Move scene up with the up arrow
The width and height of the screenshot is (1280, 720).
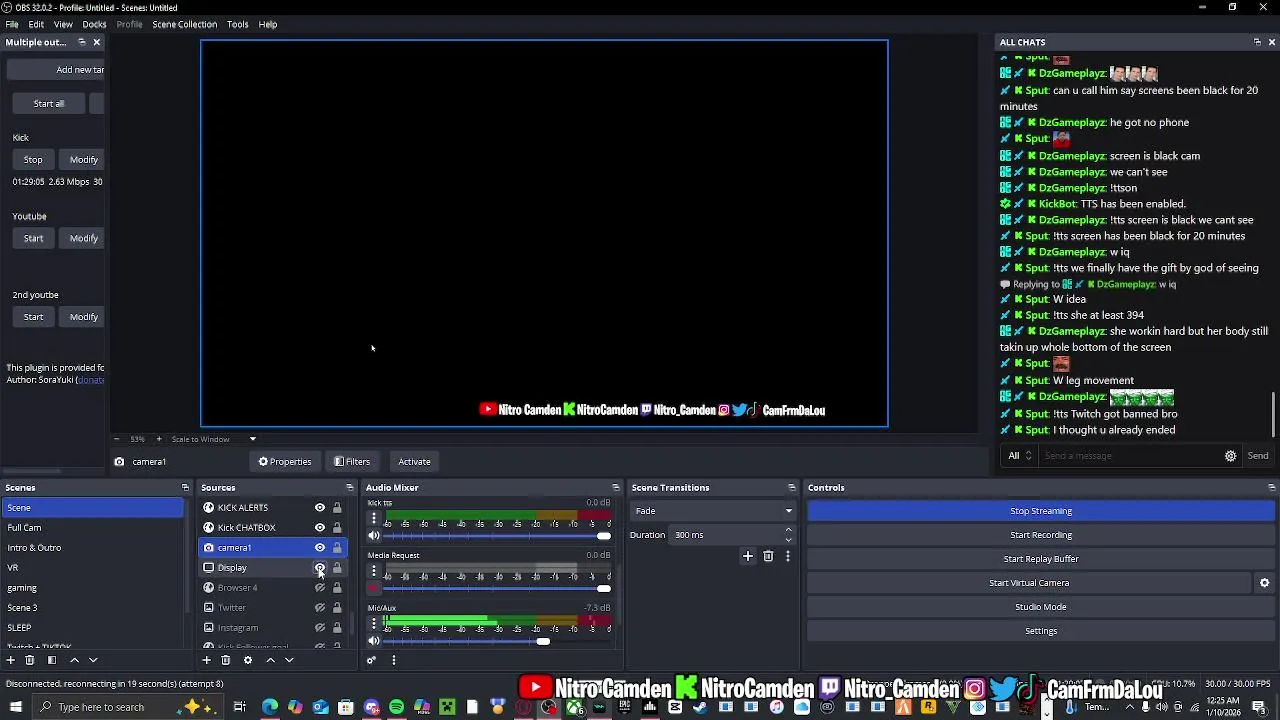point(74,660)
